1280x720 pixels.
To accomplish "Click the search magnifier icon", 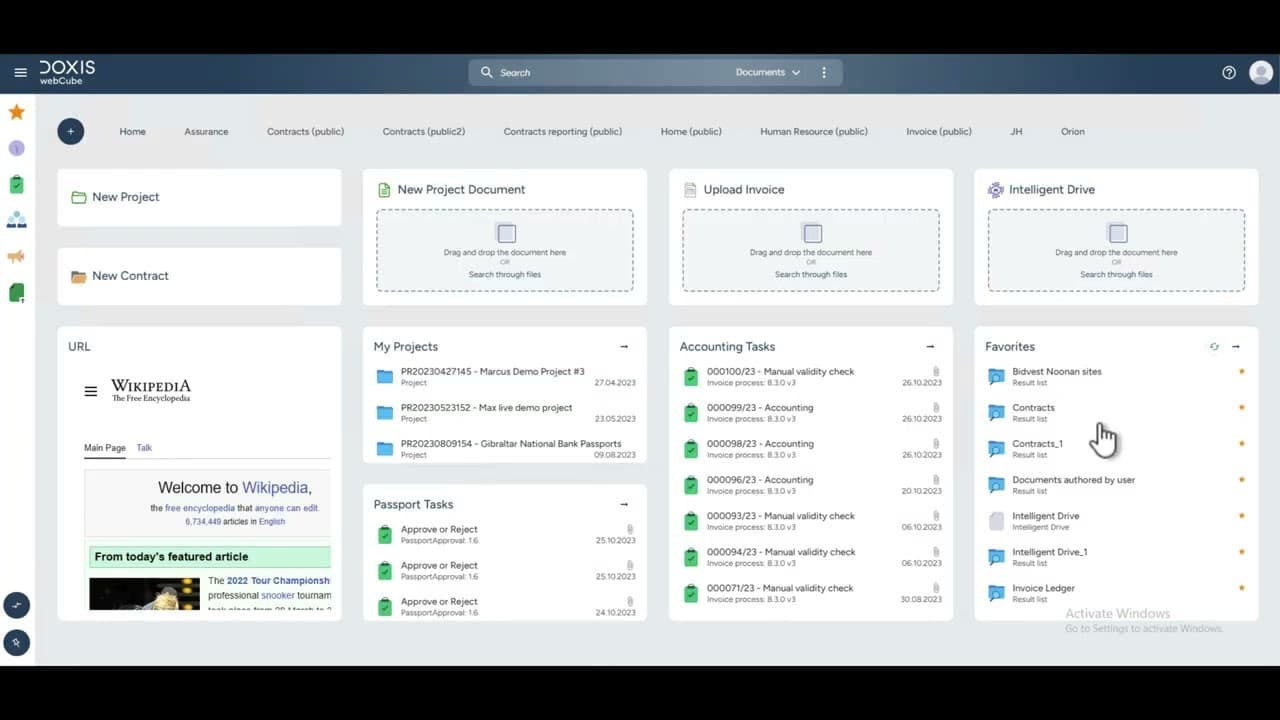I will click(x=487, y=73).
